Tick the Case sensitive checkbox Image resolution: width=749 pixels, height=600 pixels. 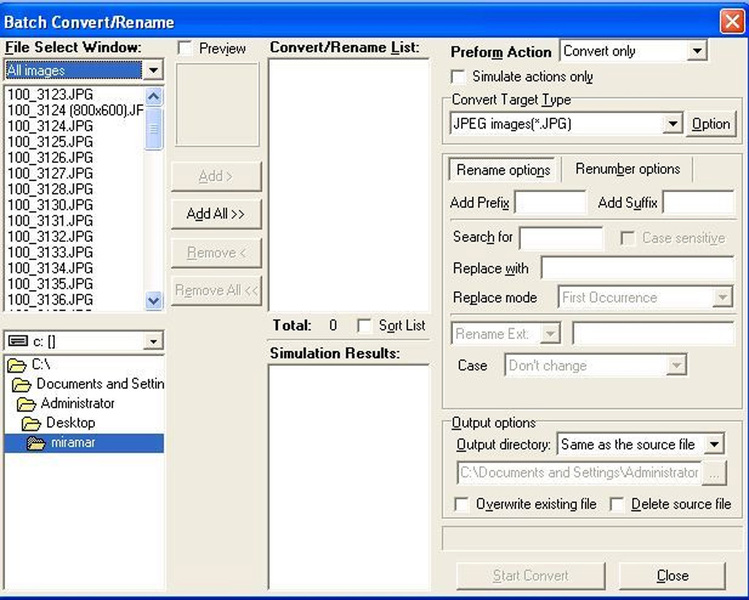(627, 238)
